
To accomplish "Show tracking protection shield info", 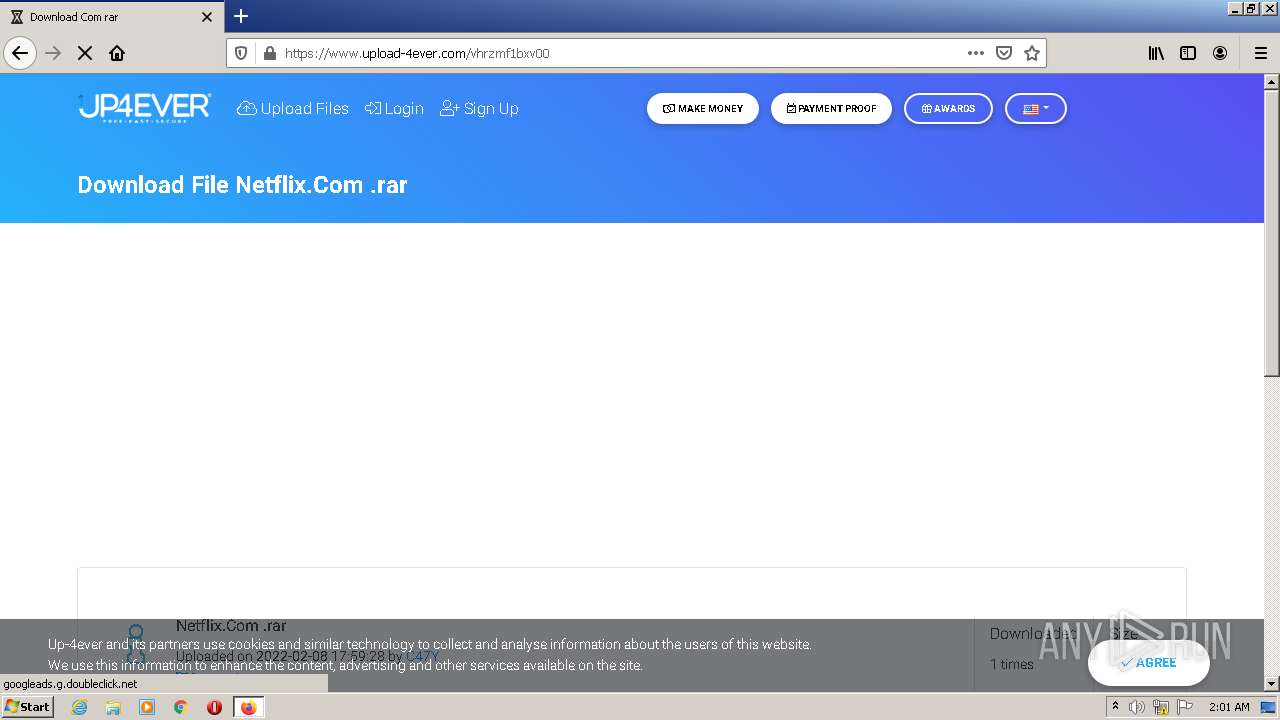I will [241, 53].
